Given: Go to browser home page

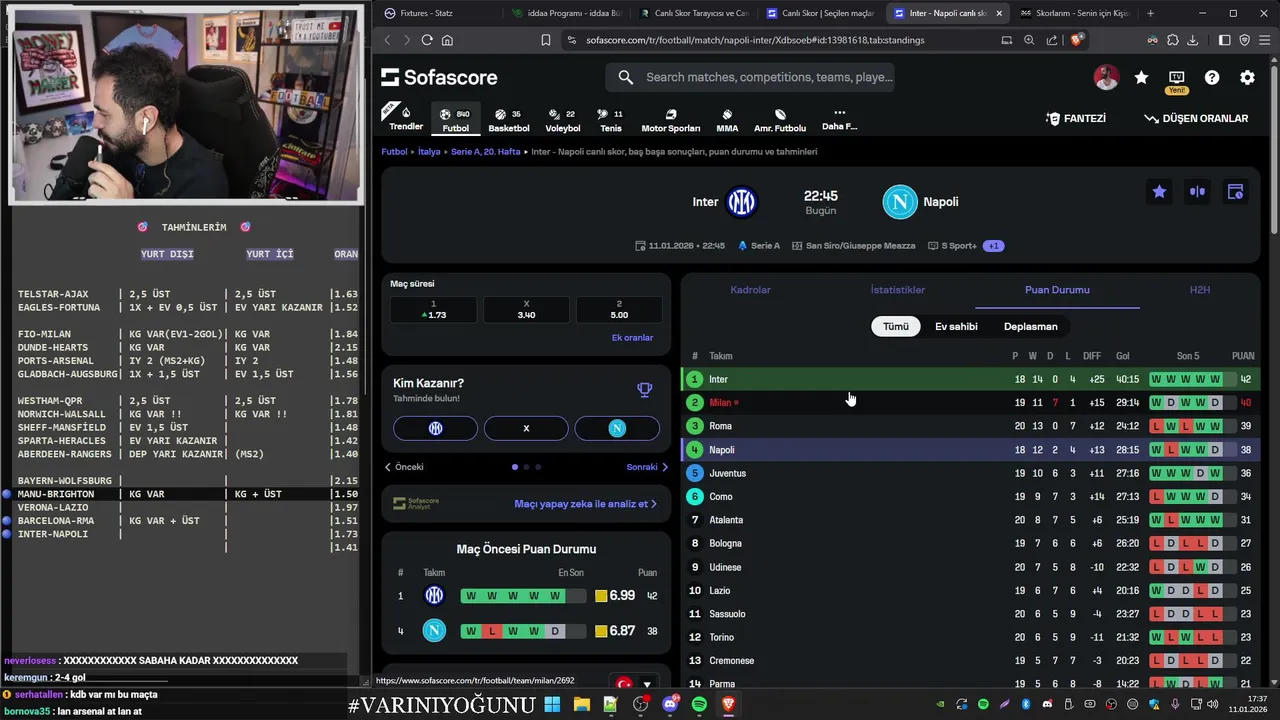Looking at the screenshot, I should tap(447, 40).
